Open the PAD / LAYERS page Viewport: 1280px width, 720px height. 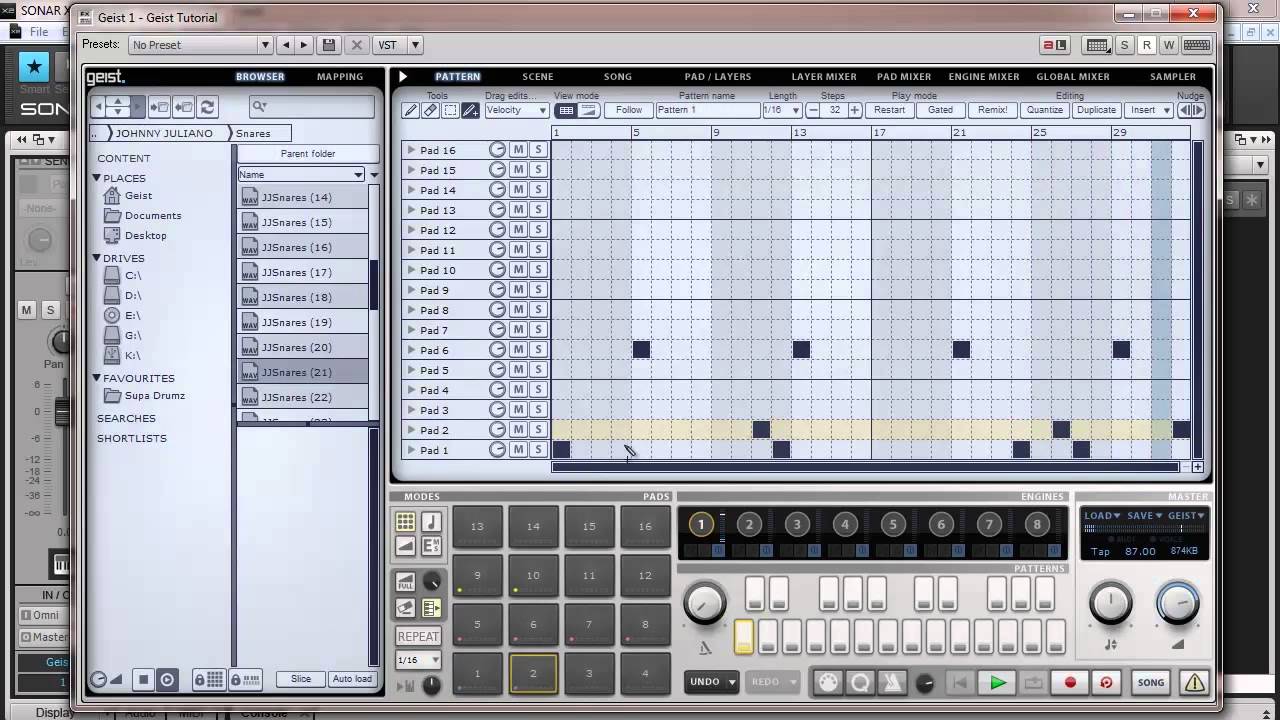[717, 76]
